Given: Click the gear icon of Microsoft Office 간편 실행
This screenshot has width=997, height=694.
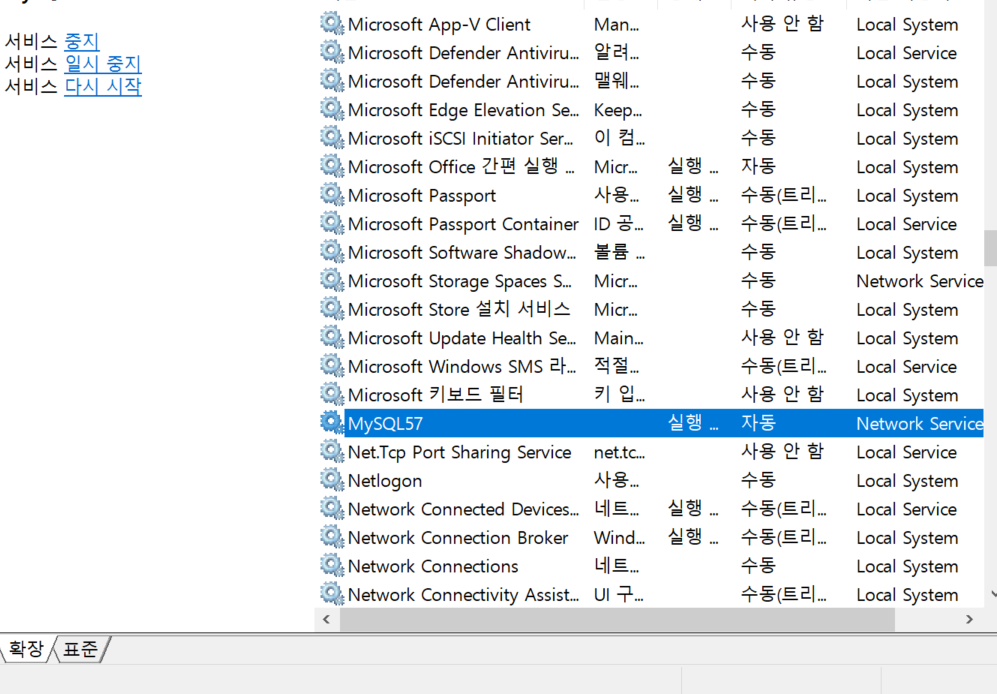Looking at the screenshot, I should (331, 167).
